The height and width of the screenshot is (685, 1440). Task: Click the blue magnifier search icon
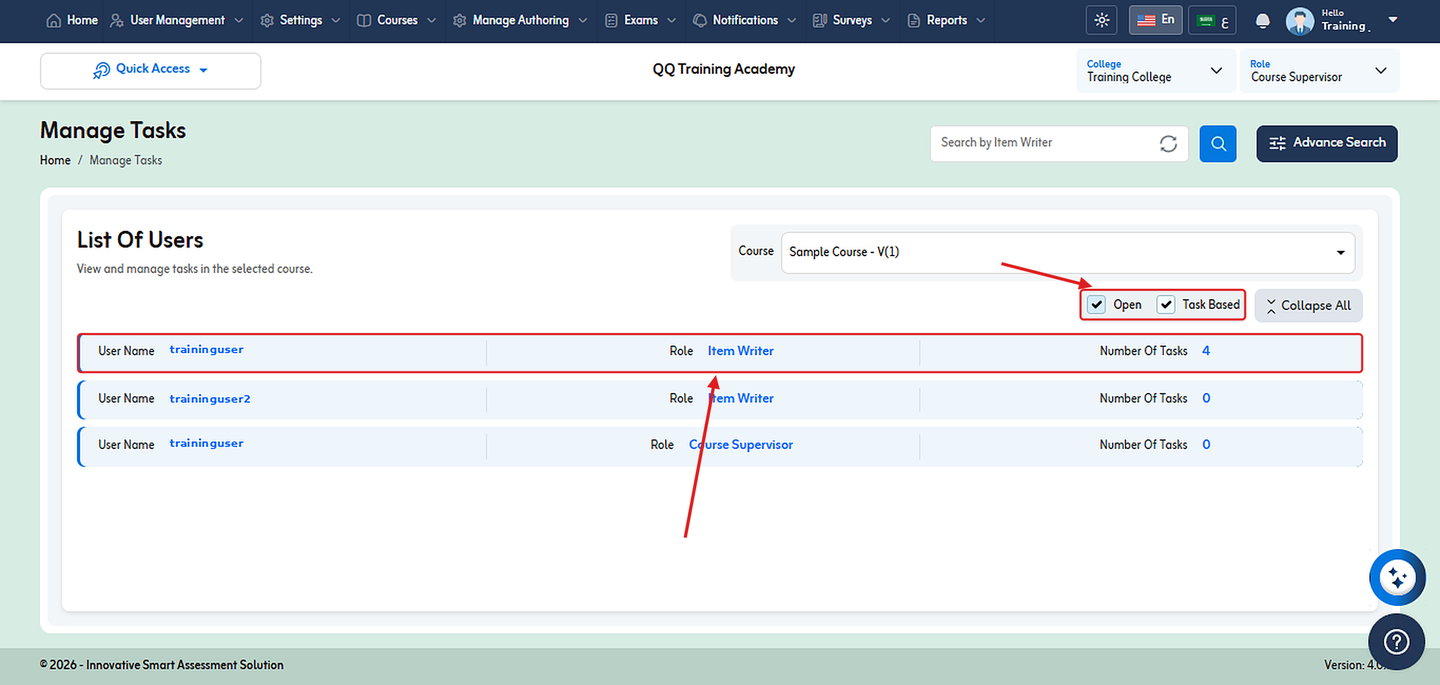(1218, 143)
